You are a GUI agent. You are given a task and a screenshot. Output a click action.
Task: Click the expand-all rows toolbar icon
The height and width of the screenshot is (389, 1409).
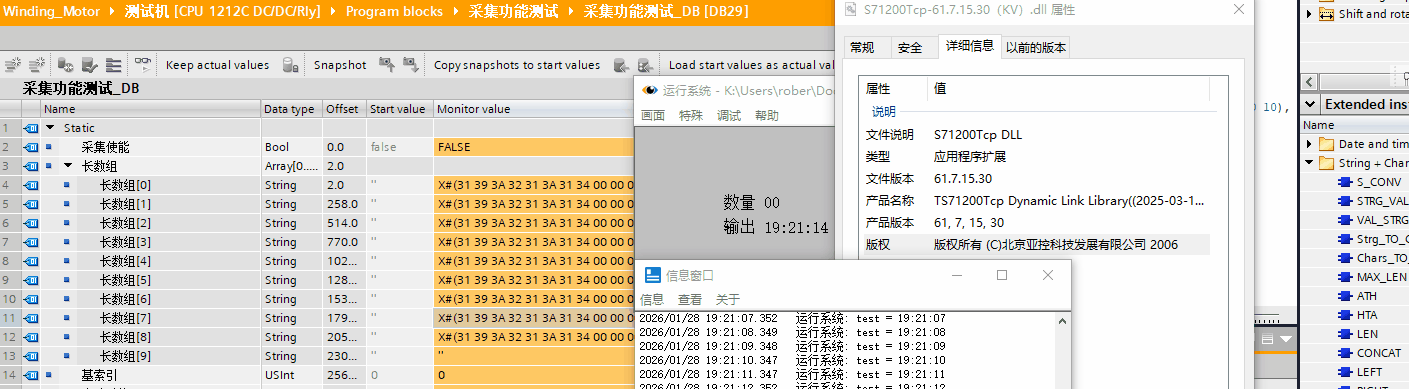pos(113,65)
